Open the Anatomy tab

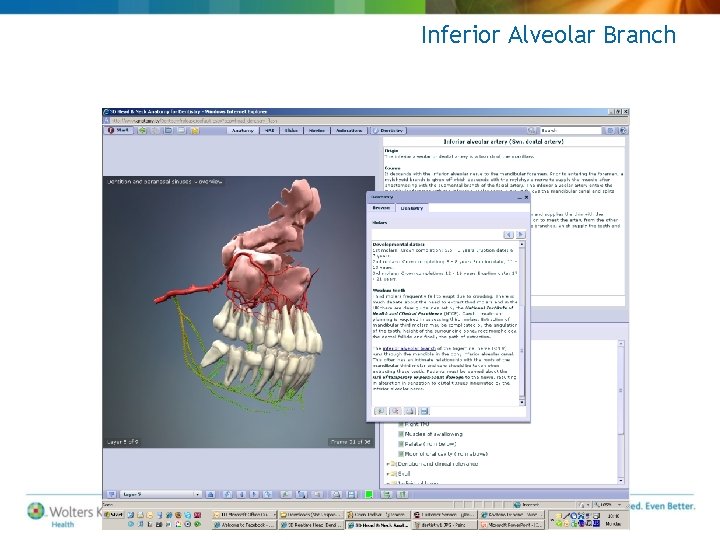click(x=243, y=131)
